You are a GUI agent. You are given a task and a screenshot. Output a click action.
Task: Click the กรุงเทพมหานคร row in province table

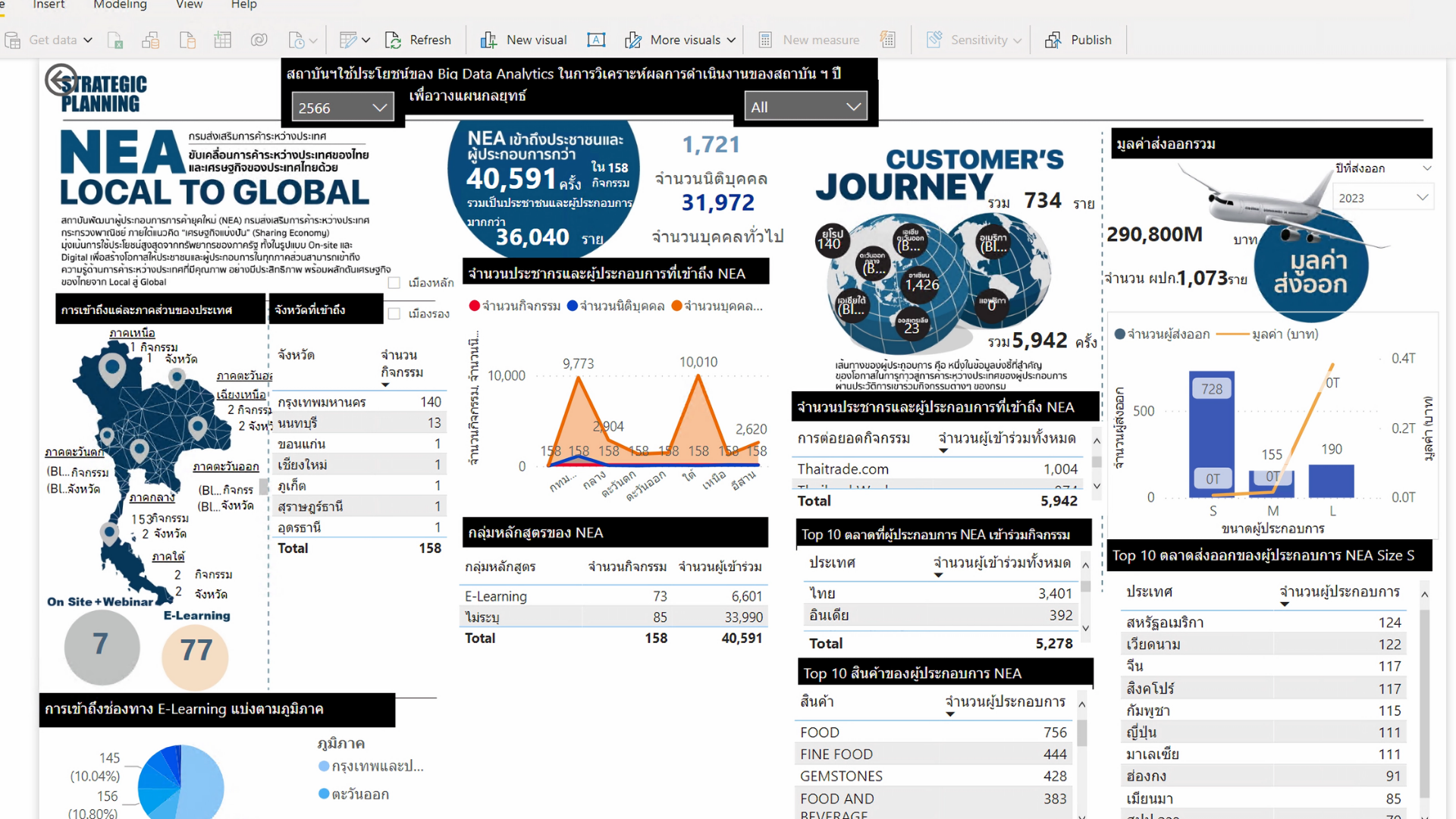click(x=359, y=402)
